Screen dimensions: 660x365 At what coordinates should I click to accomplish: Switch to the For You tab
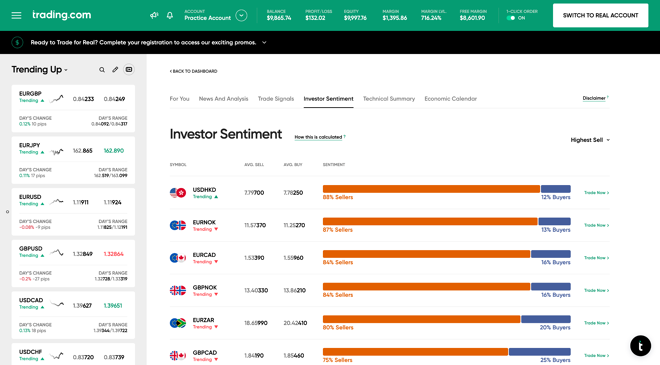click(179, 99)
